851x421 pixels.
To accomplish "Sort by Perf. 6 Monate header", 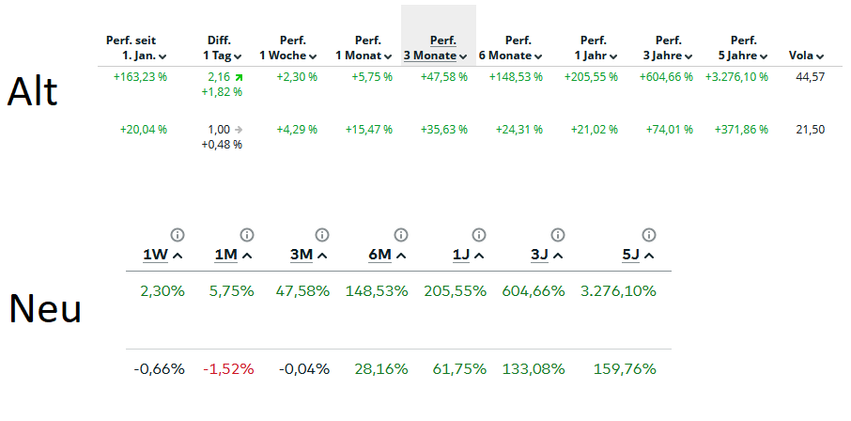I will pyautogui.click(x=511, y=48).
